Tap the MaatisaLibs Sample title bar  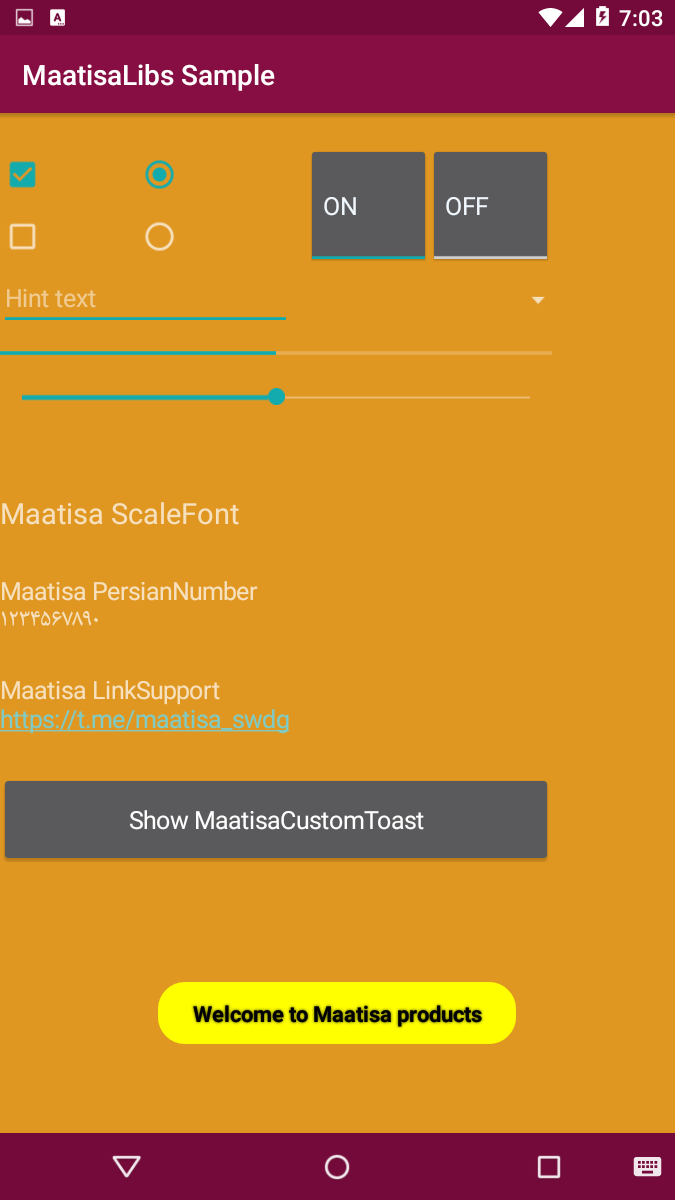tap(147, 74)
